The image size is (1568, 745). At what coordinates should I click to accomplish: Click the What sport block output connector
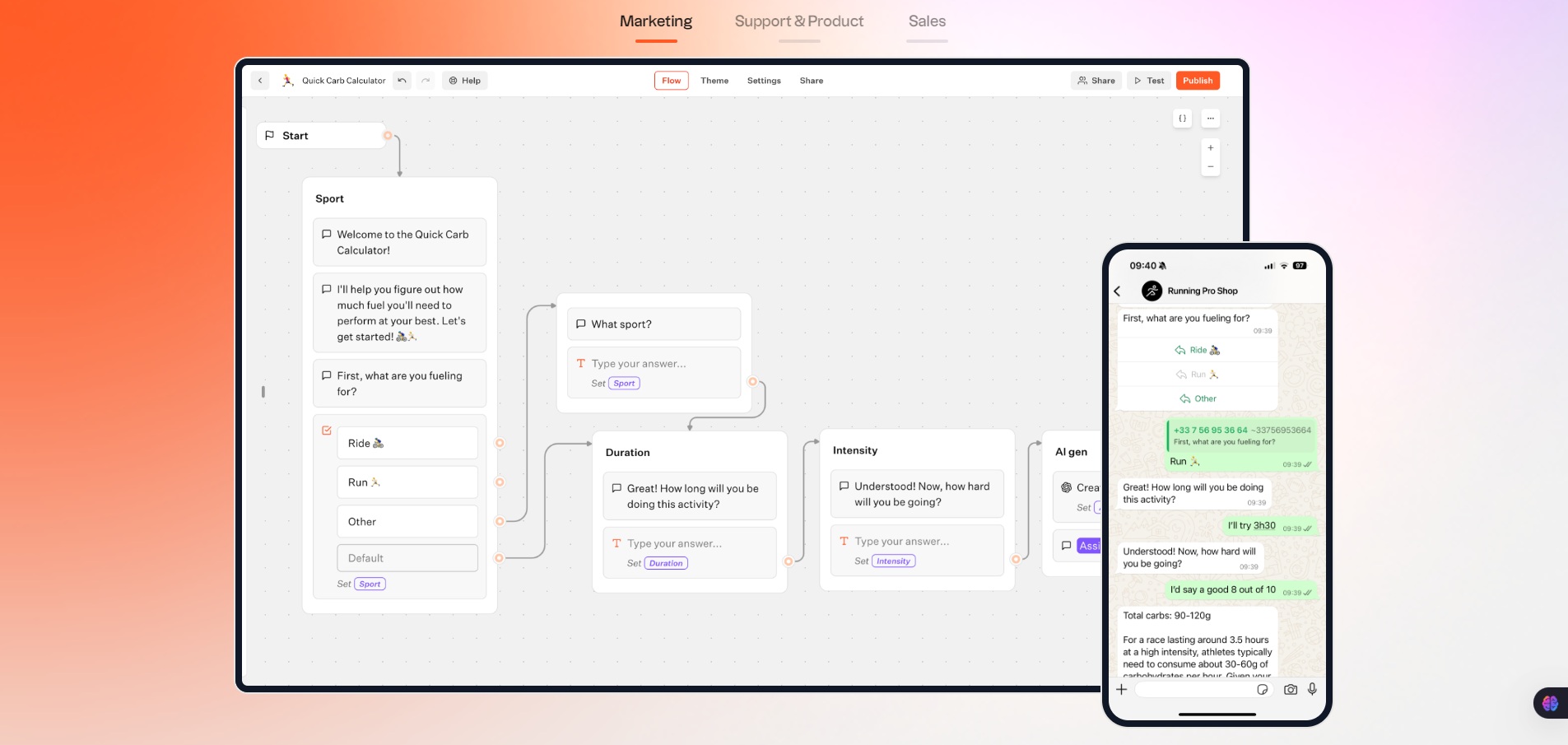(x=752, y=382)
